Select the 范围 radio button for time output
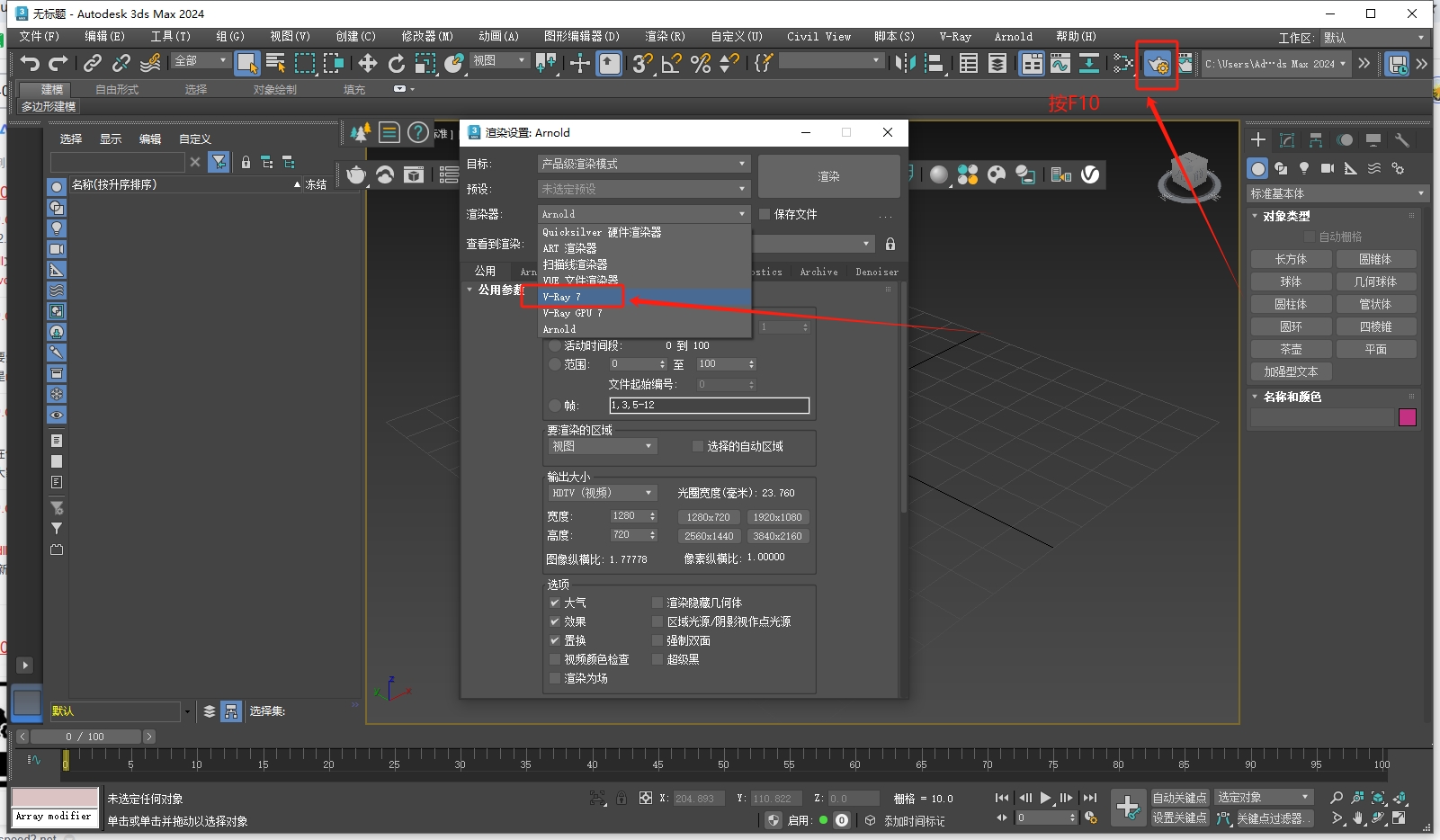Viewport: 1440px width, 840px height. coord(555,364)
